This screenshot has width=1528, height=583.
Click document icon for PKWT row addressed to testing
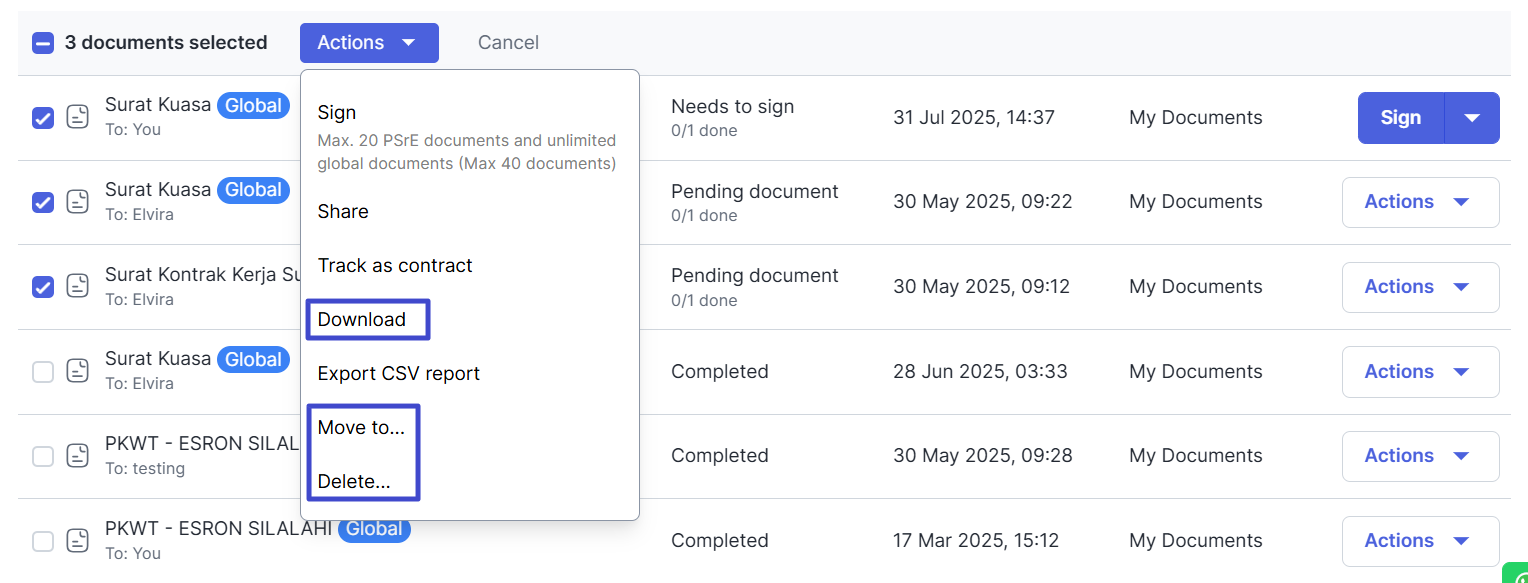tap(78, 456)
